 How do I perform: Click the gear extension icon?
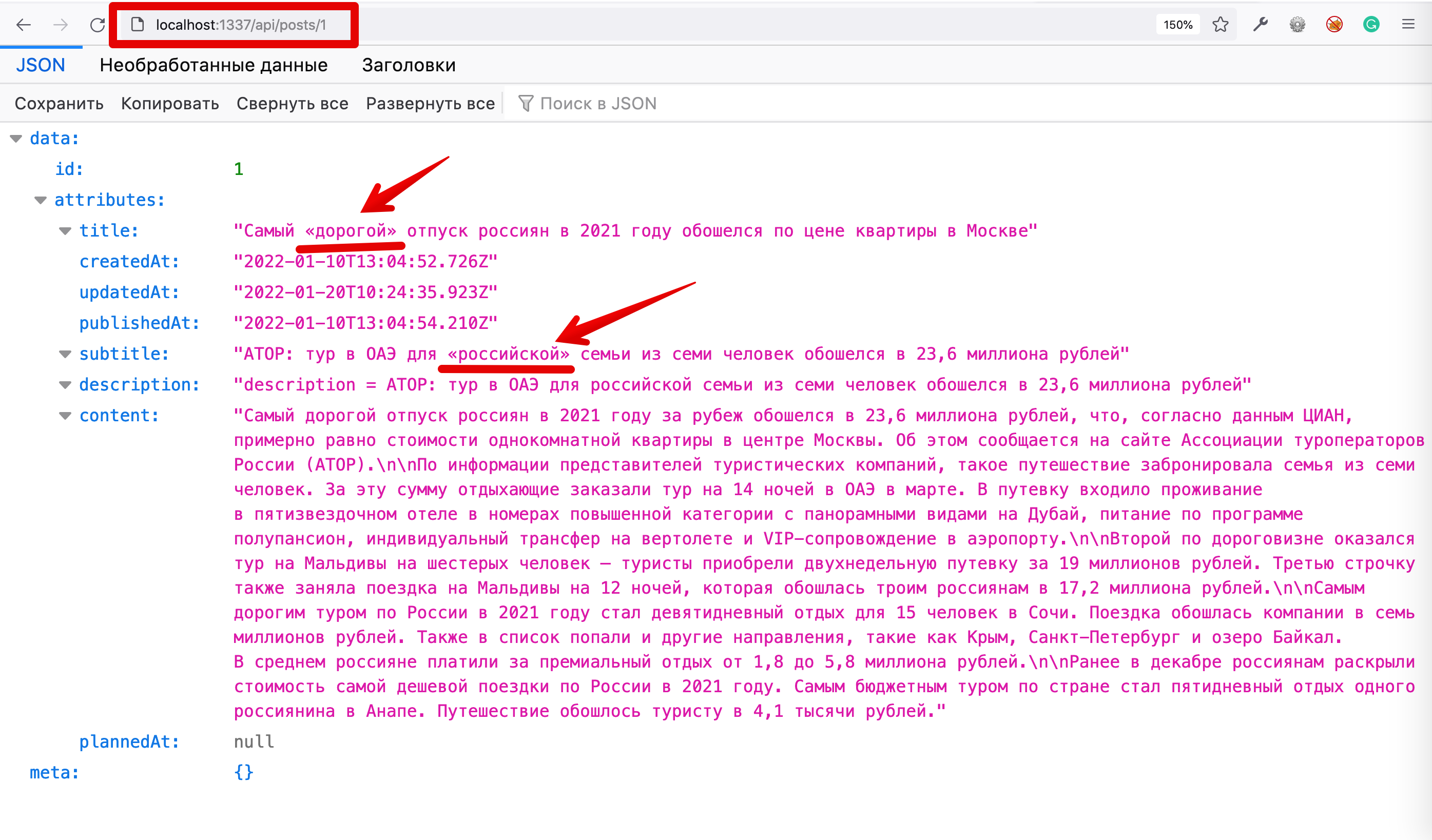coord(1296,25)
